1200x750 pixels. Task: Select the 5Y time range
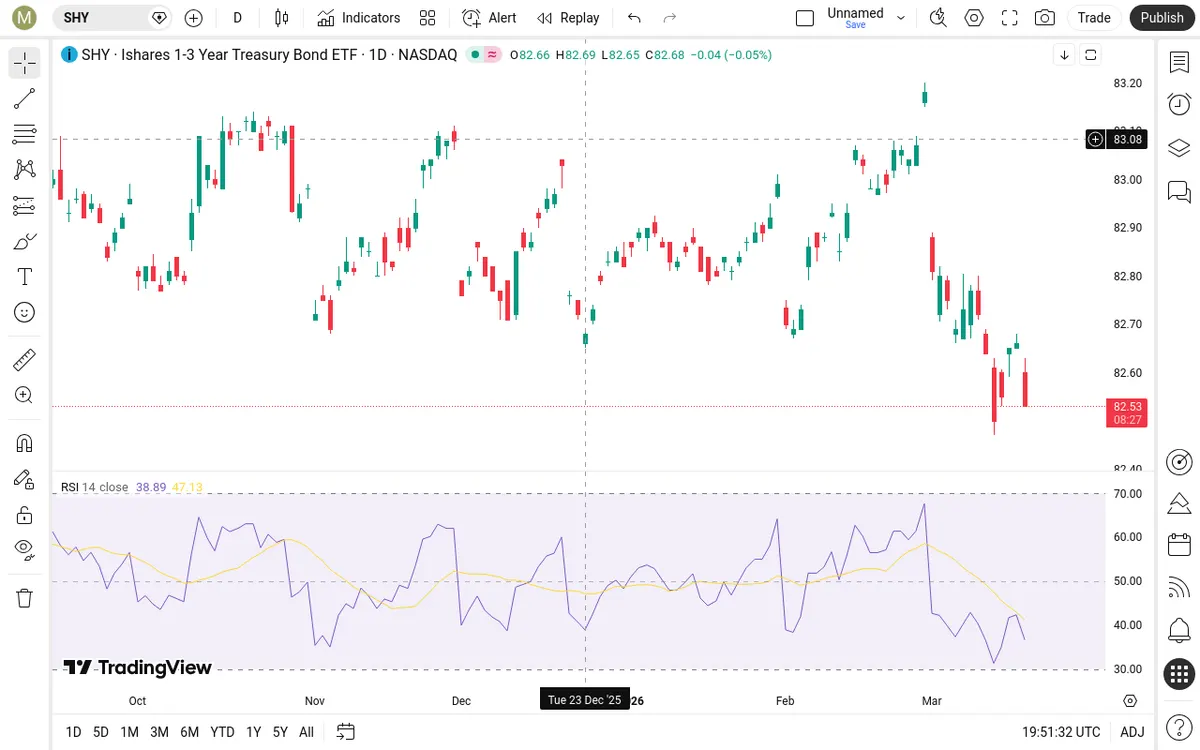pyautogui.click(x=280, y=732)
